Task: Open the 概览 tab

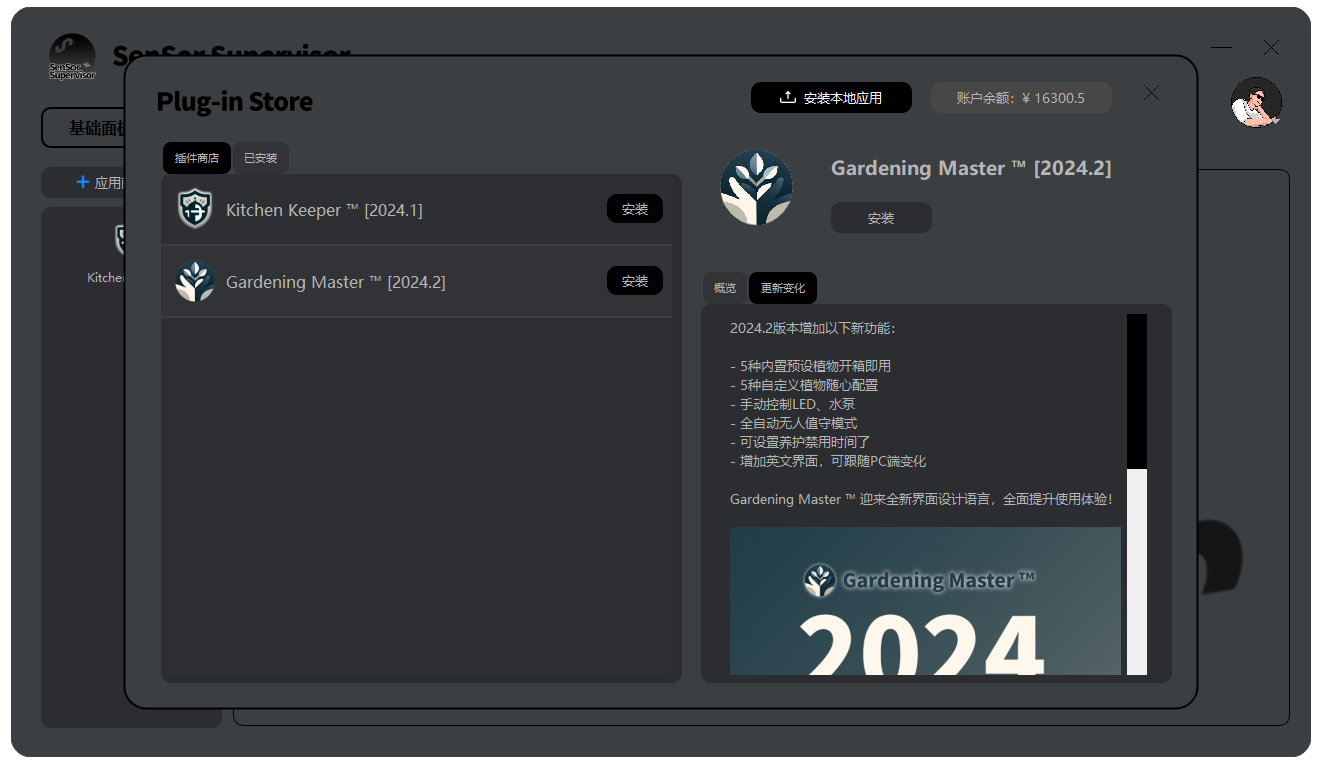Action: (725, 288)
